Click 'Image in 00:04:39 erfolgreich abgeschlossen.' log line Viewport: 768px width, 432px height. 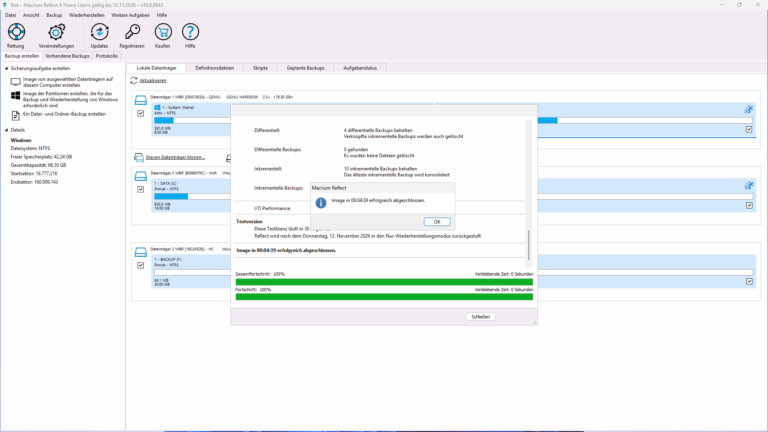coord(286,250)
